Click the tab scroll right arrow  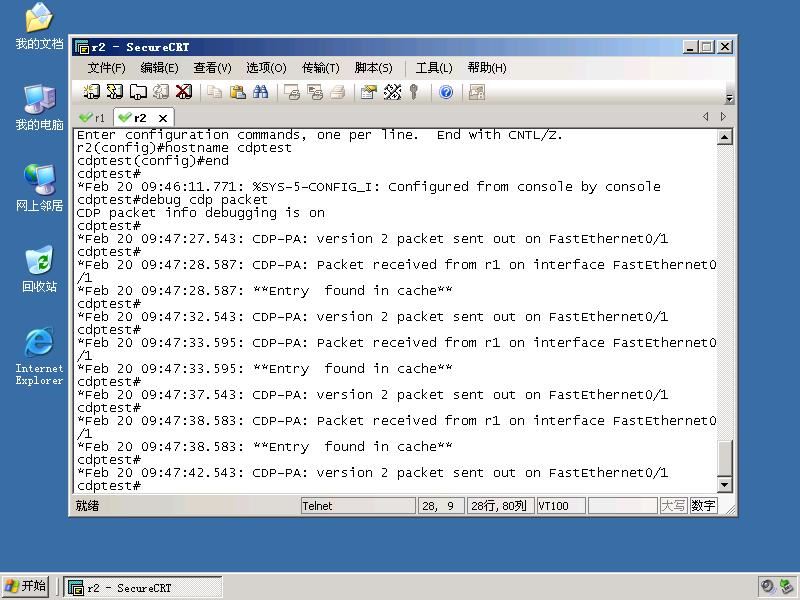coord(723,116)
